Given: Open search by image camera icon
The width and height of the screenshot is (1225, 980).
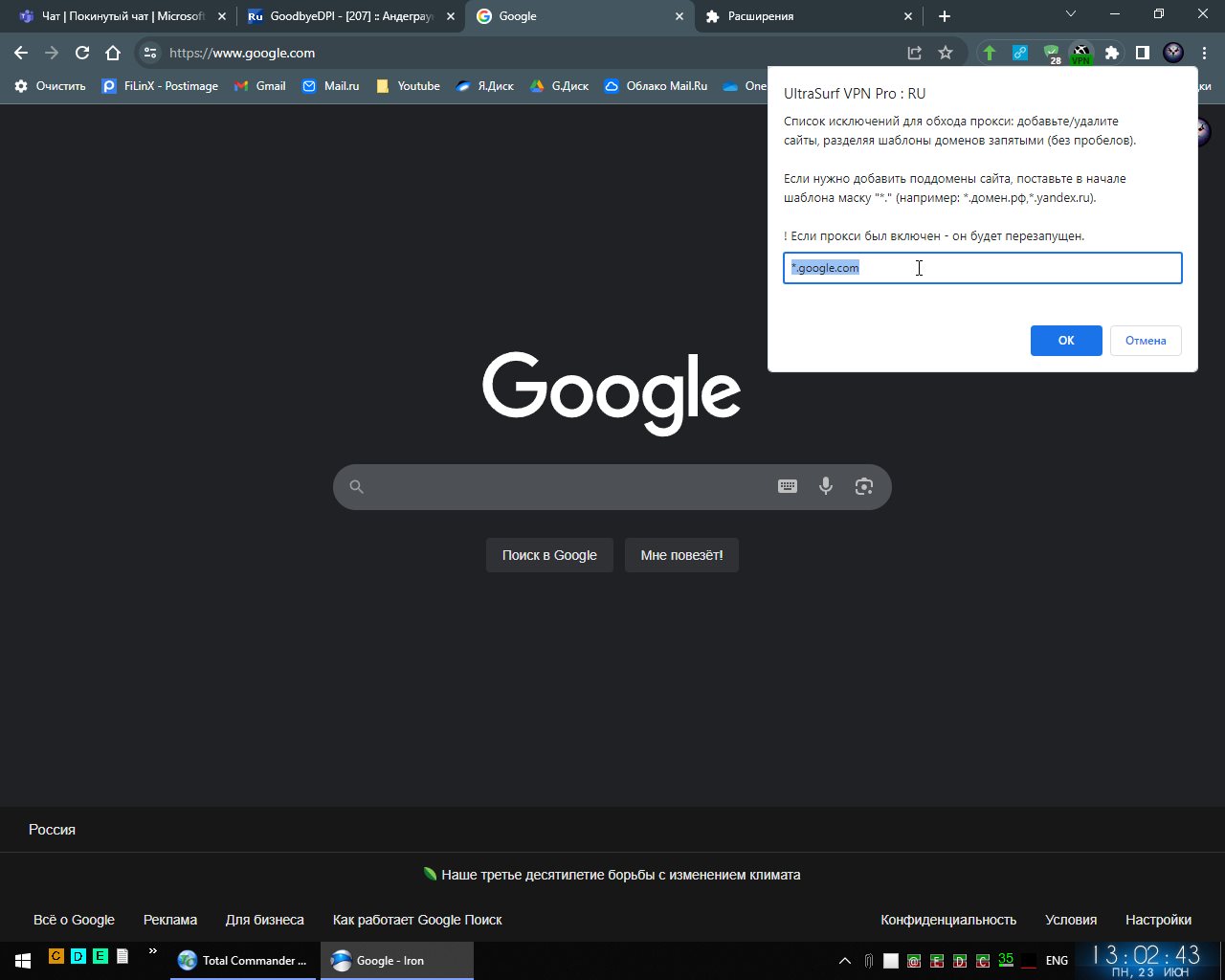Looking at the screenshot, I should point(864,486).
